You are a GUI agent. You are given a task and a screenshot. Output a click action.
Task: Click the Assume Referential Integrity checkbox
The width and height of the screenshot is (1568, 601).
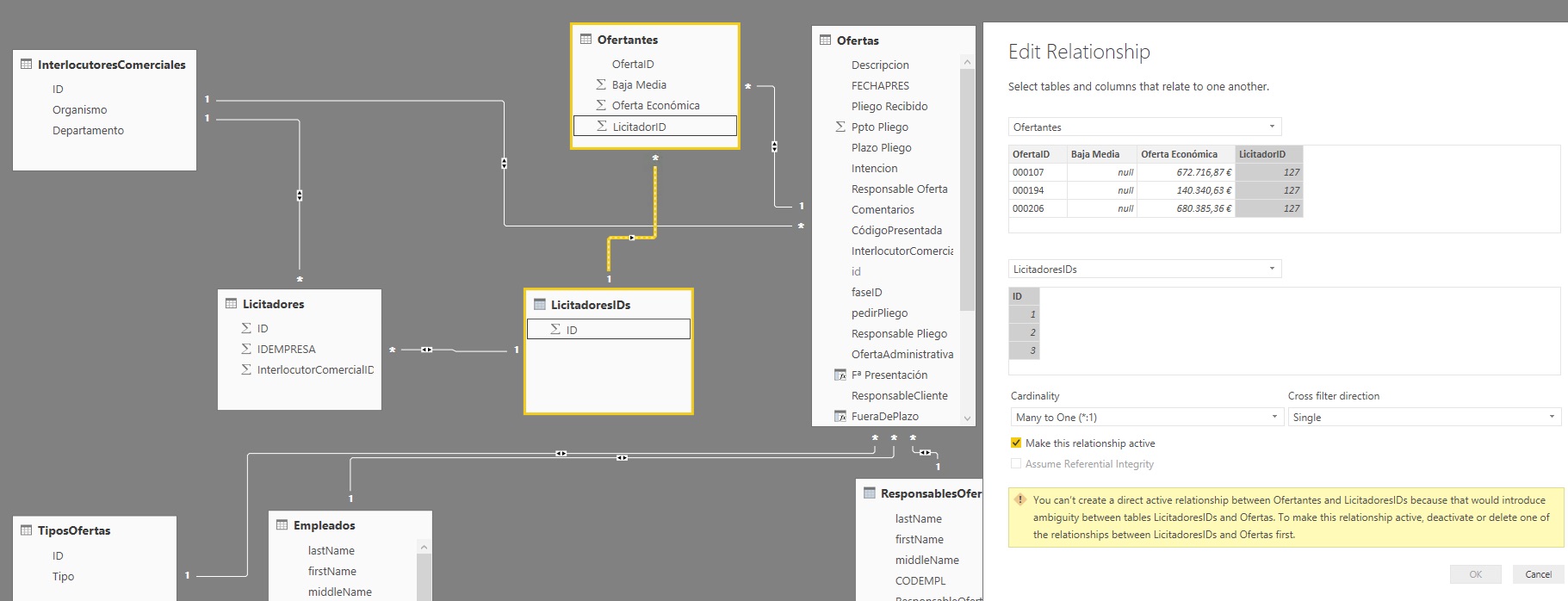(x=1016, y=463)
